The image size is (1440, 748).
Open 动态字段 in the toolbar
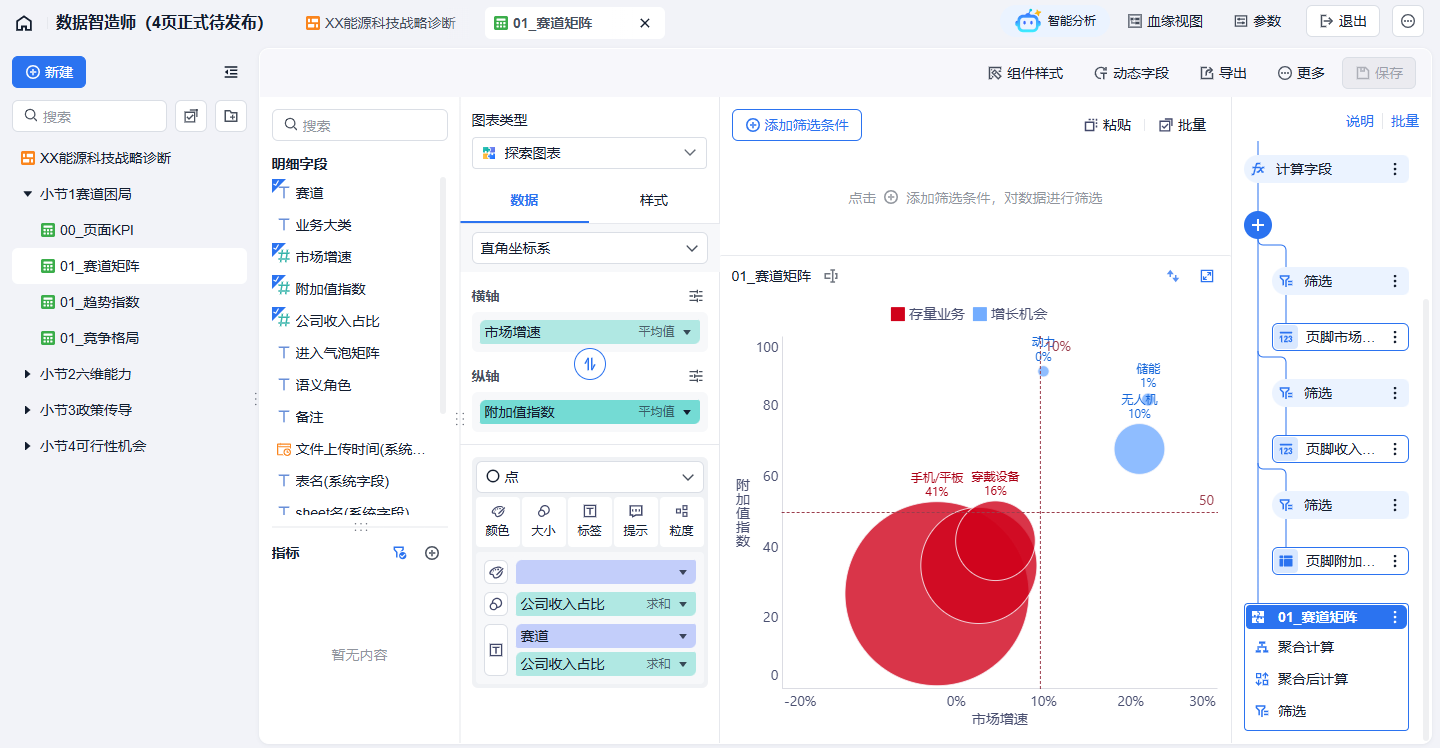pos(1131,73)
